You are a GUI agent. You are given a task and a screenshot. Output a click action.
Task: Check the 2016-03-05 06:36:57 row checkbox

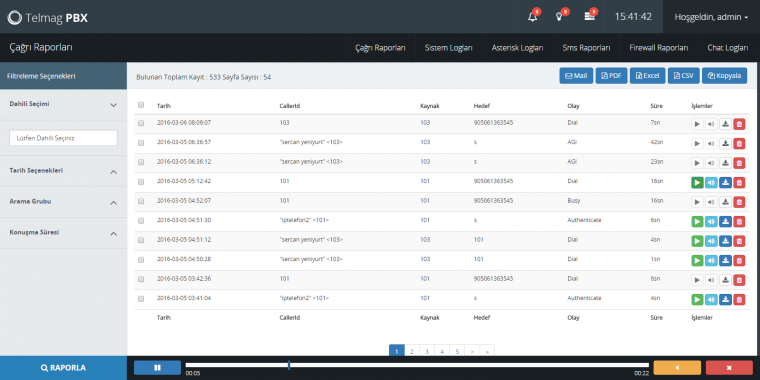pyautogui.click(x=141, y=143)
